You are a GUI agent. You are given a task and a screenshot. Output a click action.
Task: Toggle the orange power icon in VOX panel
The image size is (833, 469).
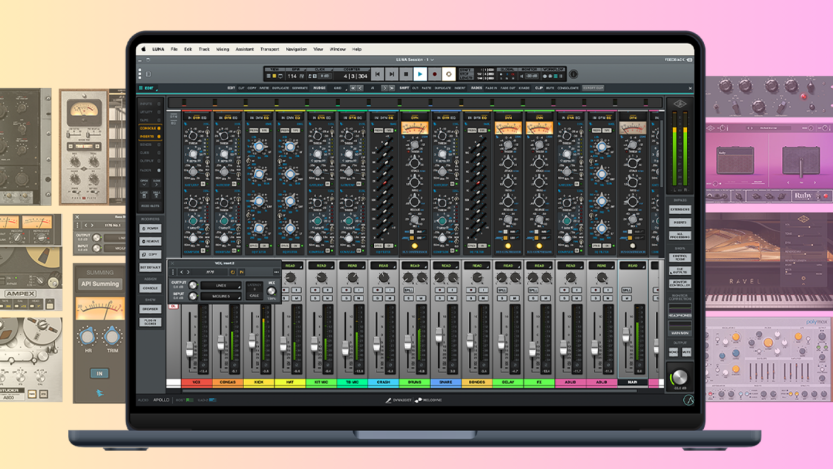(x=232, y=272)
